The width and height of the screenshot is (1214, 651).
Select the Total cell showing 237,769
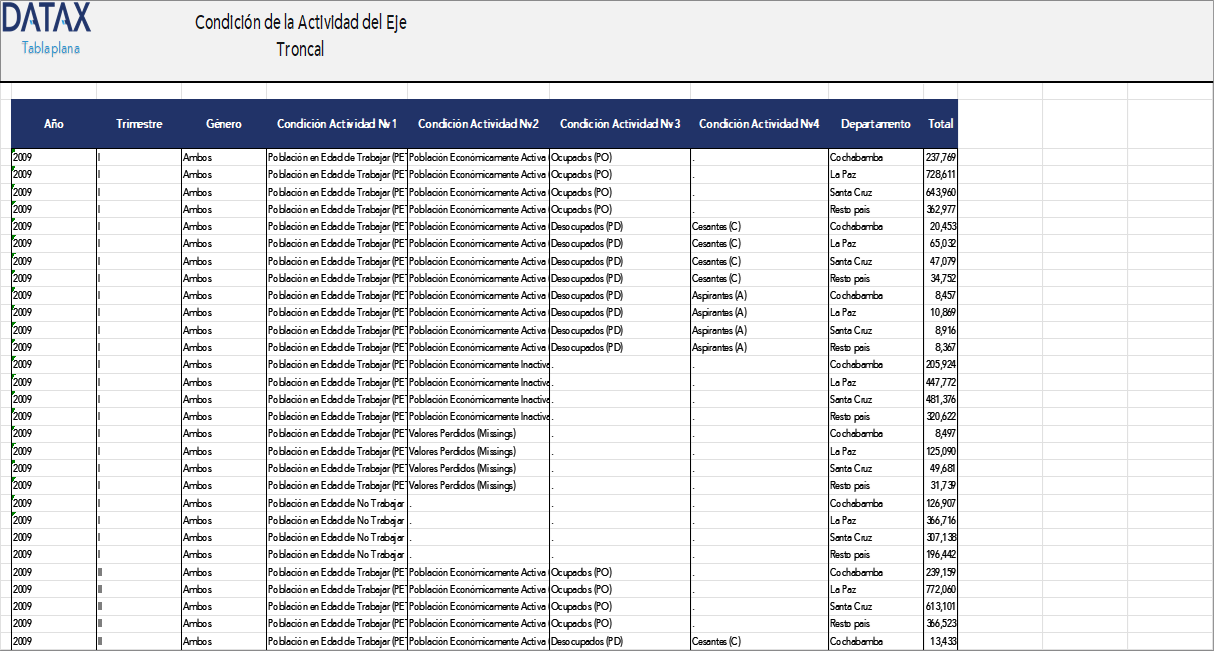[x=941, y=157]
